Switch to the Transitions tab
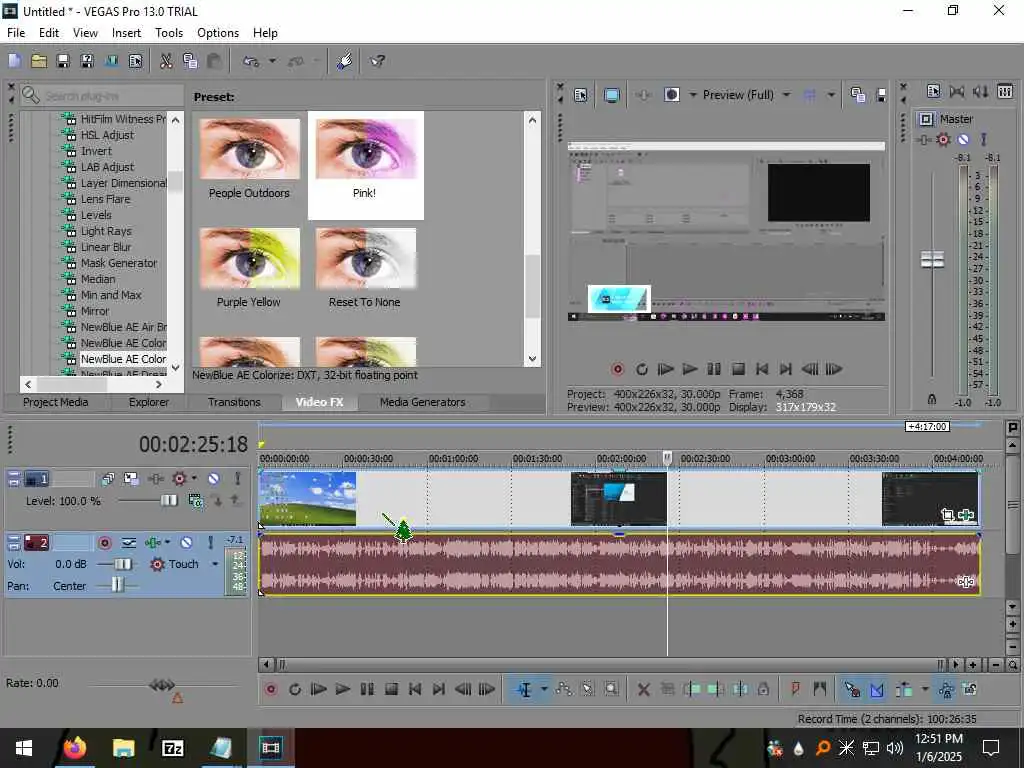The height and width of the screenshot is (768, 1024). click(234, 402)
